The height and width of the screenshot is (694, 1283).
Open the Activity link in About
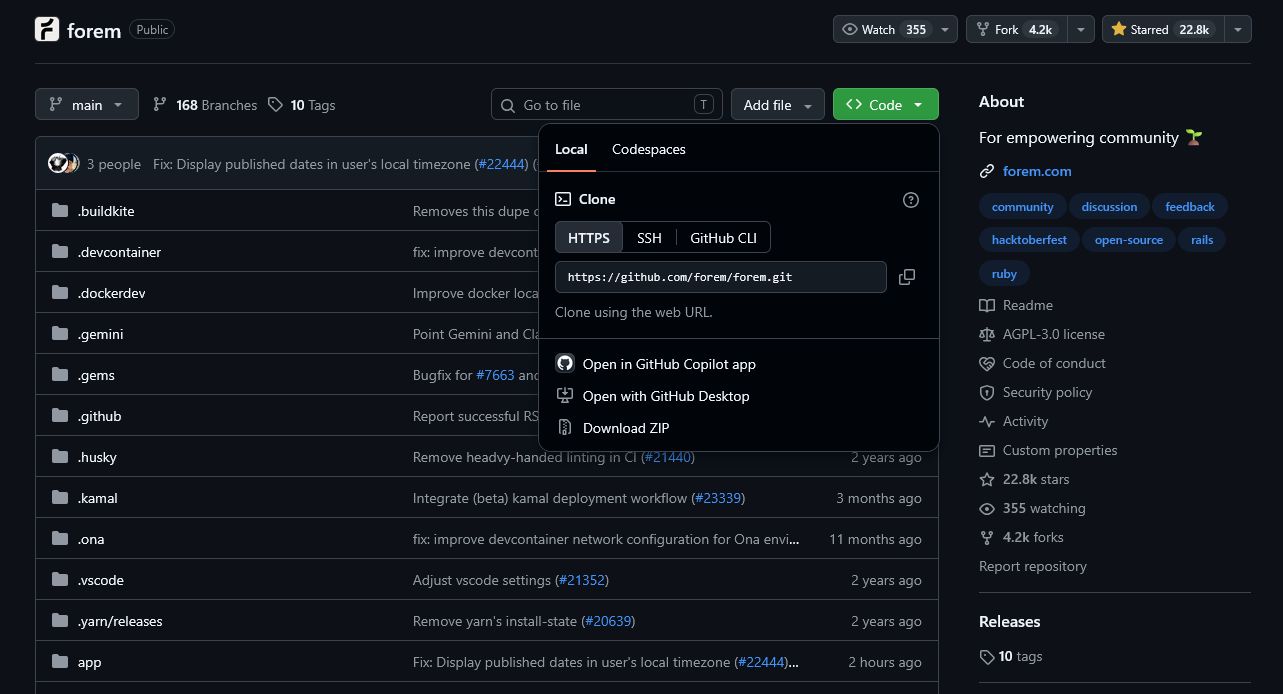[x=1014, y=422]
